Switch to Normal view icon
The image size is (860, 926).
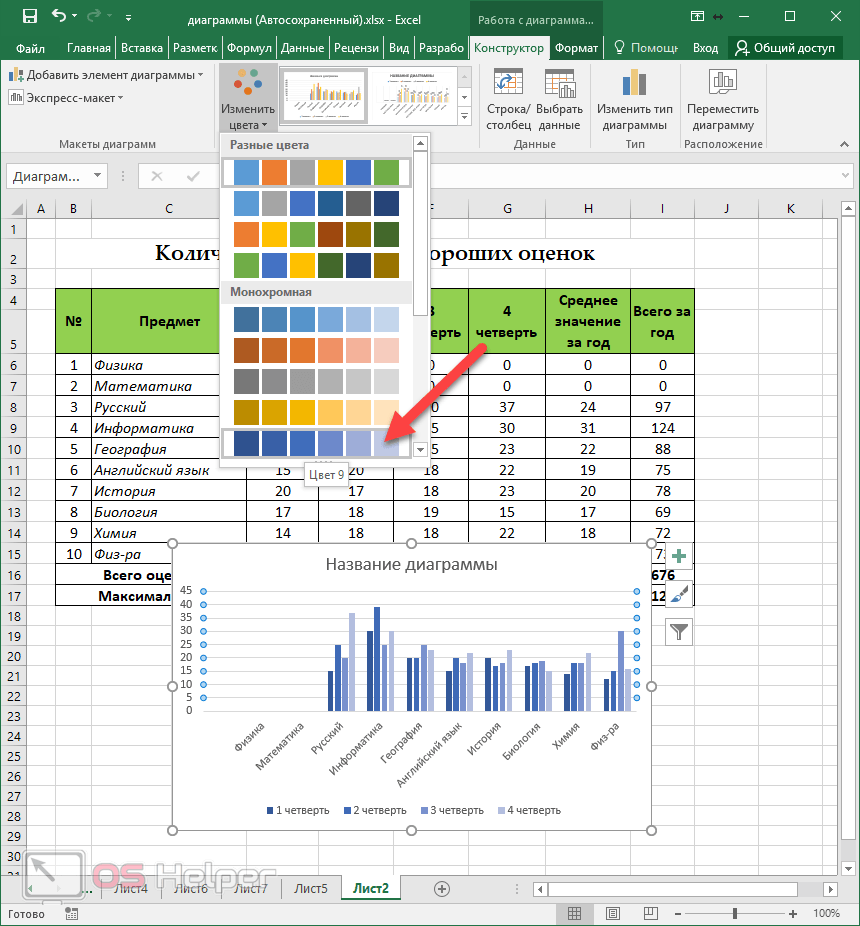(x=575, y=914)
